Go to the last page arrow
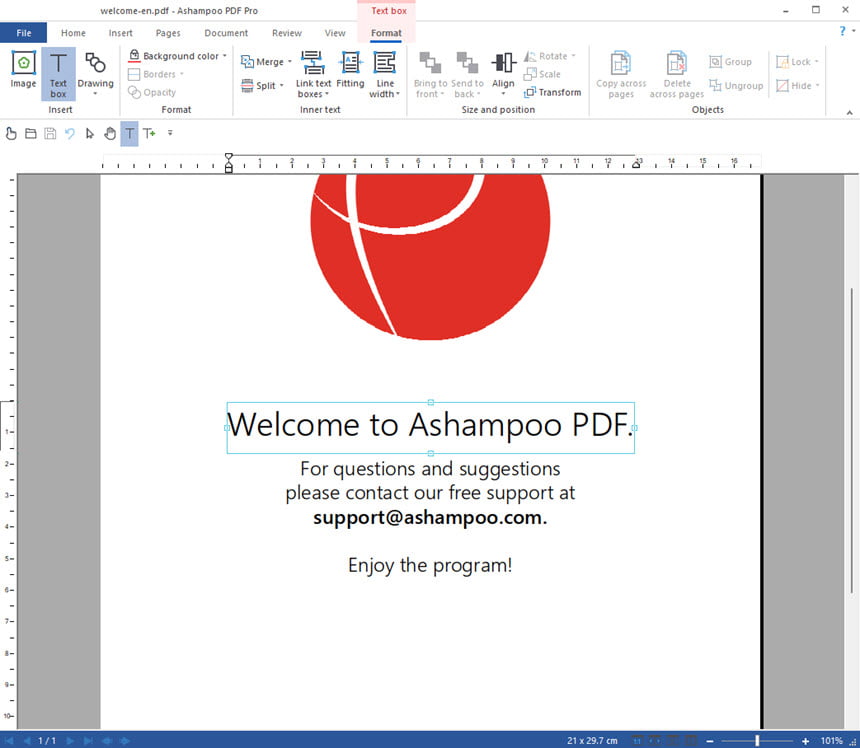Screen dimensions: 860x748 88,740
